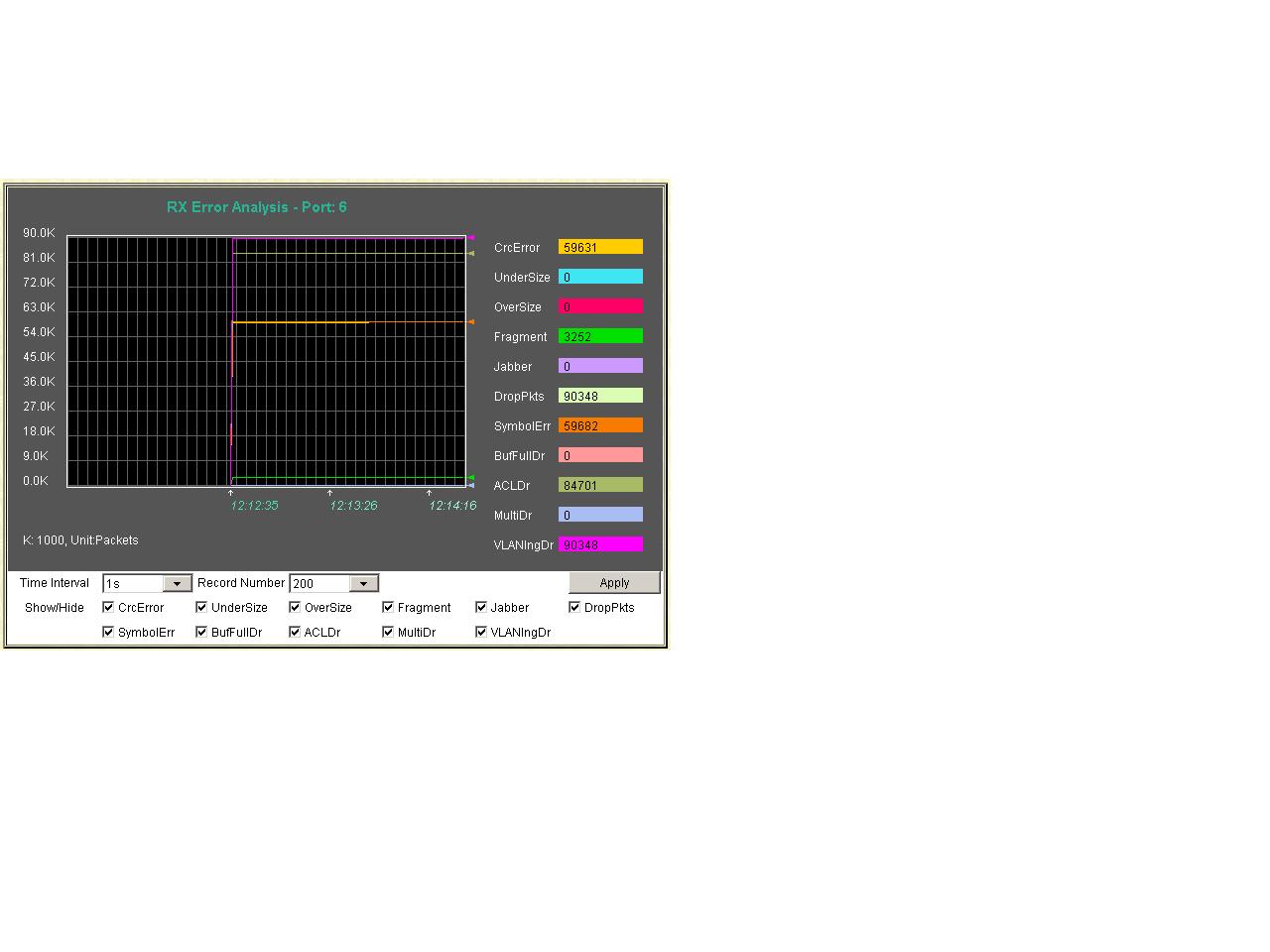Uncheck the CrcError checkbox
The width and height of the screenshot is (1270, 952).
(x=108, y=607)
